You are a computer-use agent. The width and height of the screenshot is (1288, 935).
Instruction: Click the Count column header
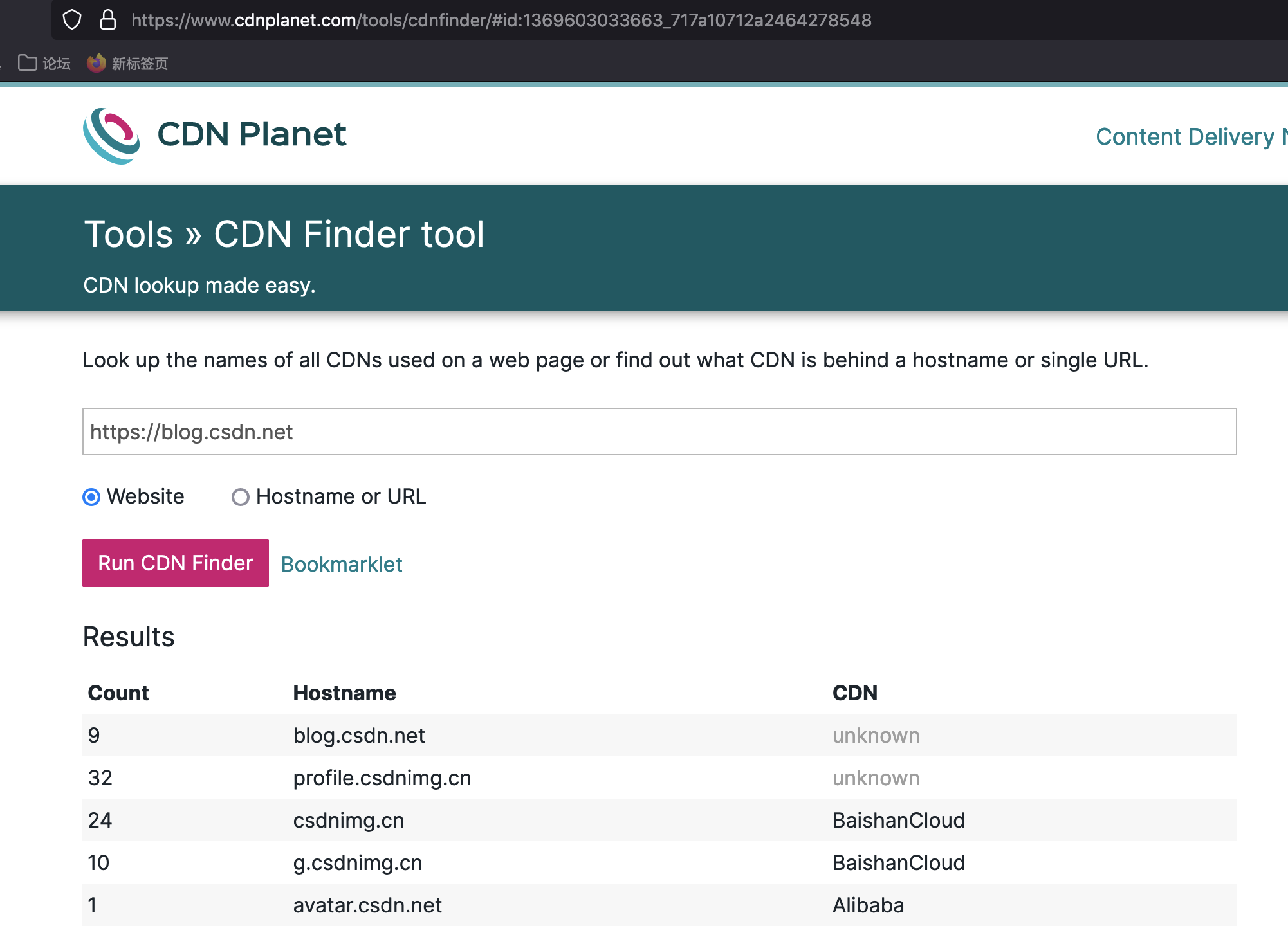118,693
